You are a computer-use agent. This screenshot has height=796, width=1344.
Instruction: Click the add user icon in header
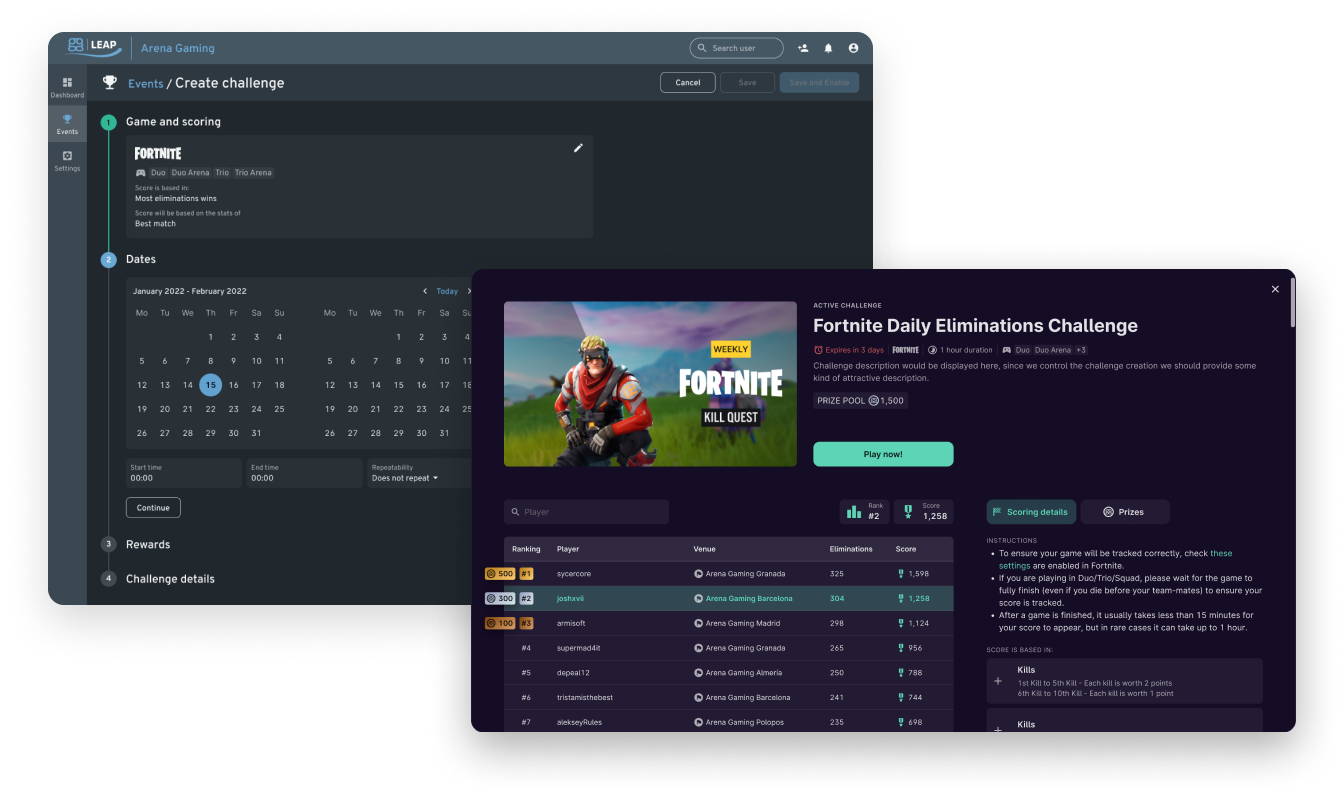[803, 48]
